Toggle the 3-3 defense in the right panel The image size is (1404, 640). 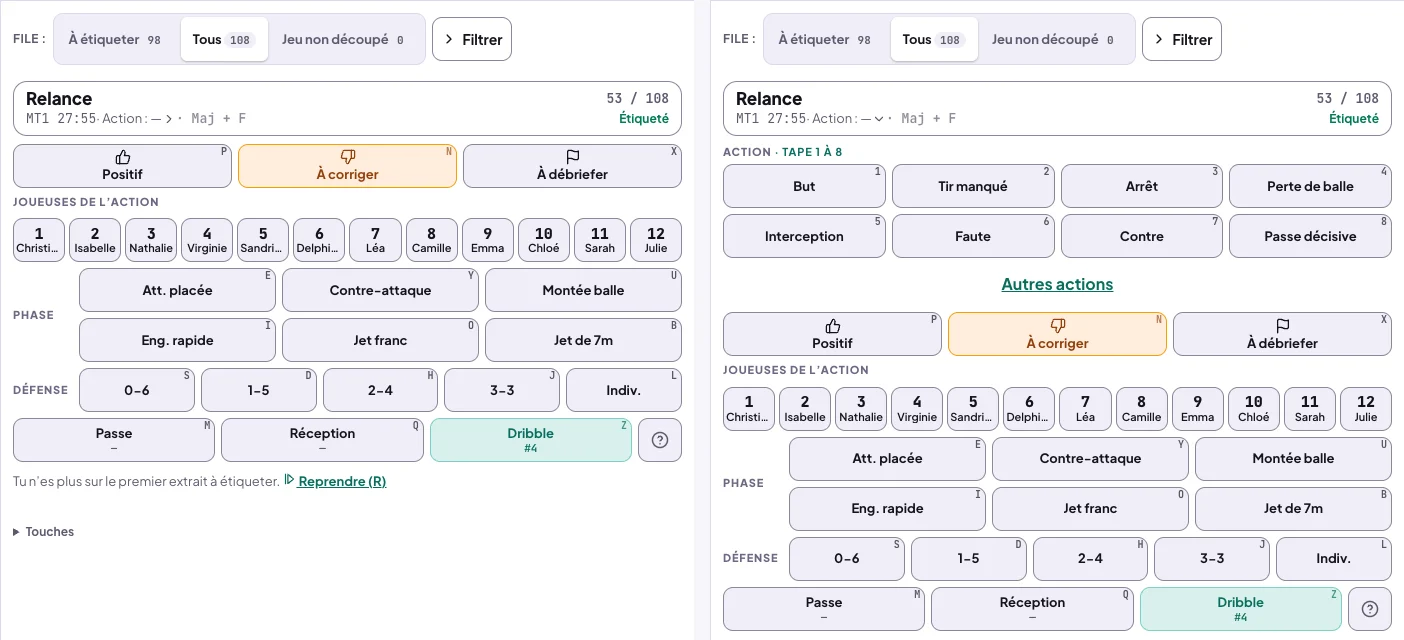click(x=1212, y=558)
